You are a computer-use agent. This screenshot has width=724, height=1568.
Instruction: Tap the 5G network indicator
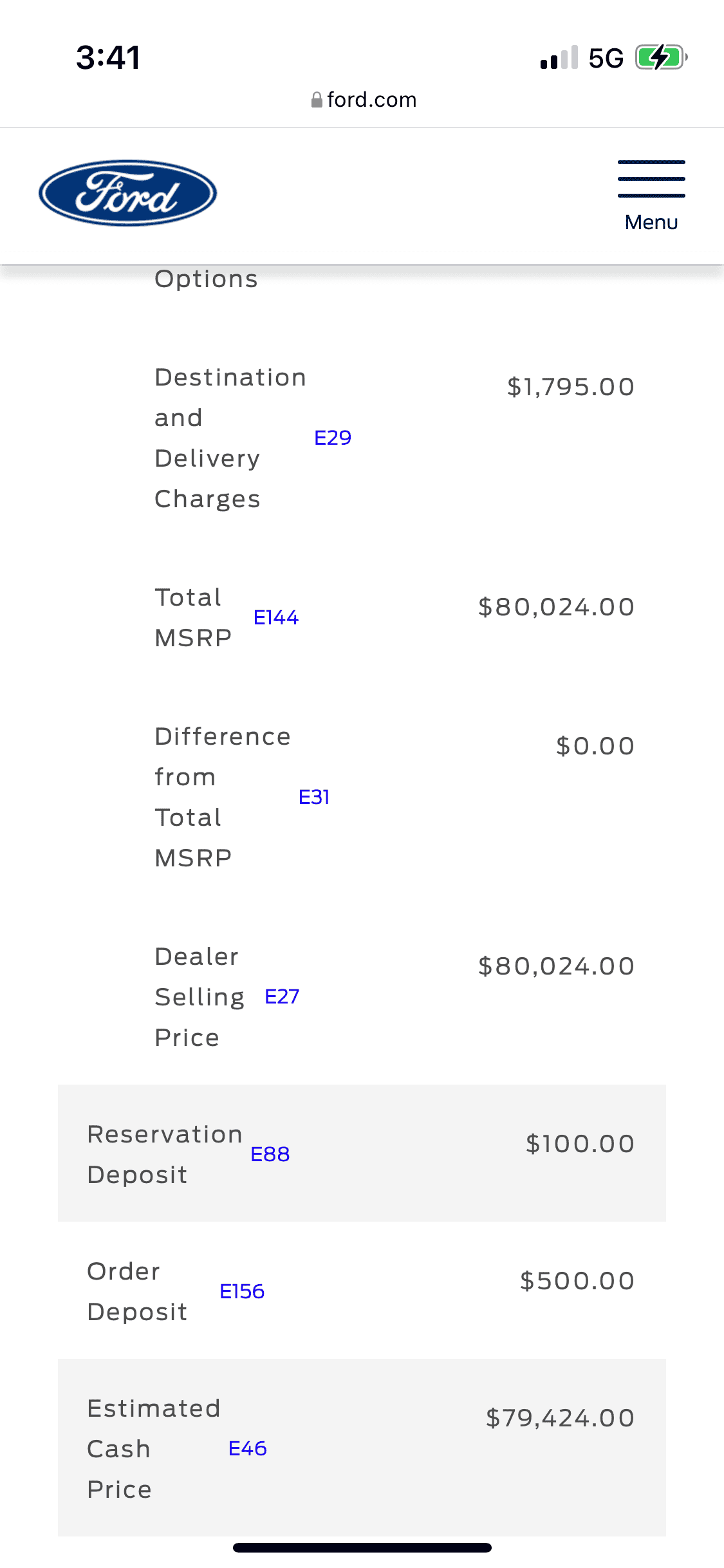coord(606,58)
